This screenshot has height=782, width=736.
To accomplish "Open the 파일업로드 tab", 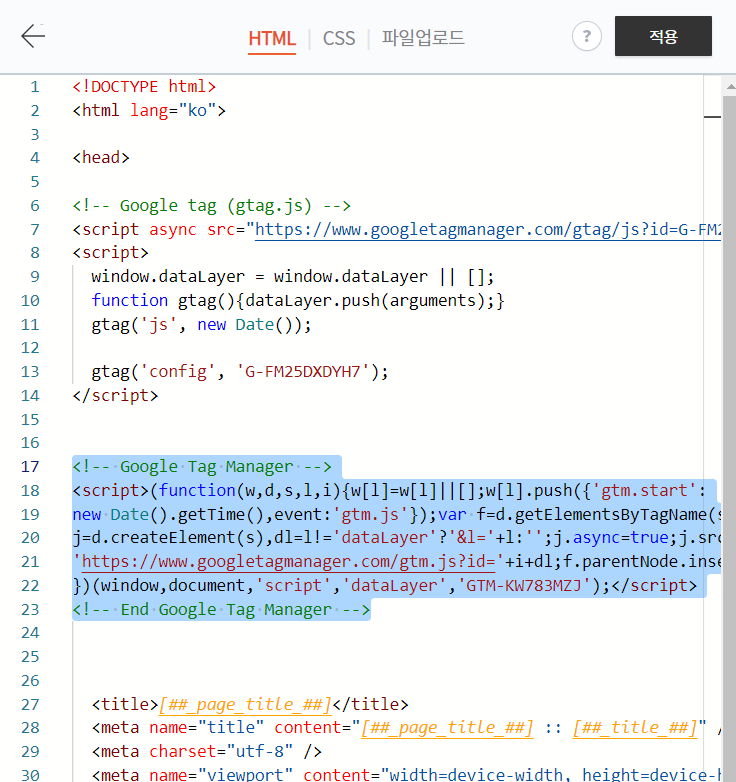I will tap(423, 38).
